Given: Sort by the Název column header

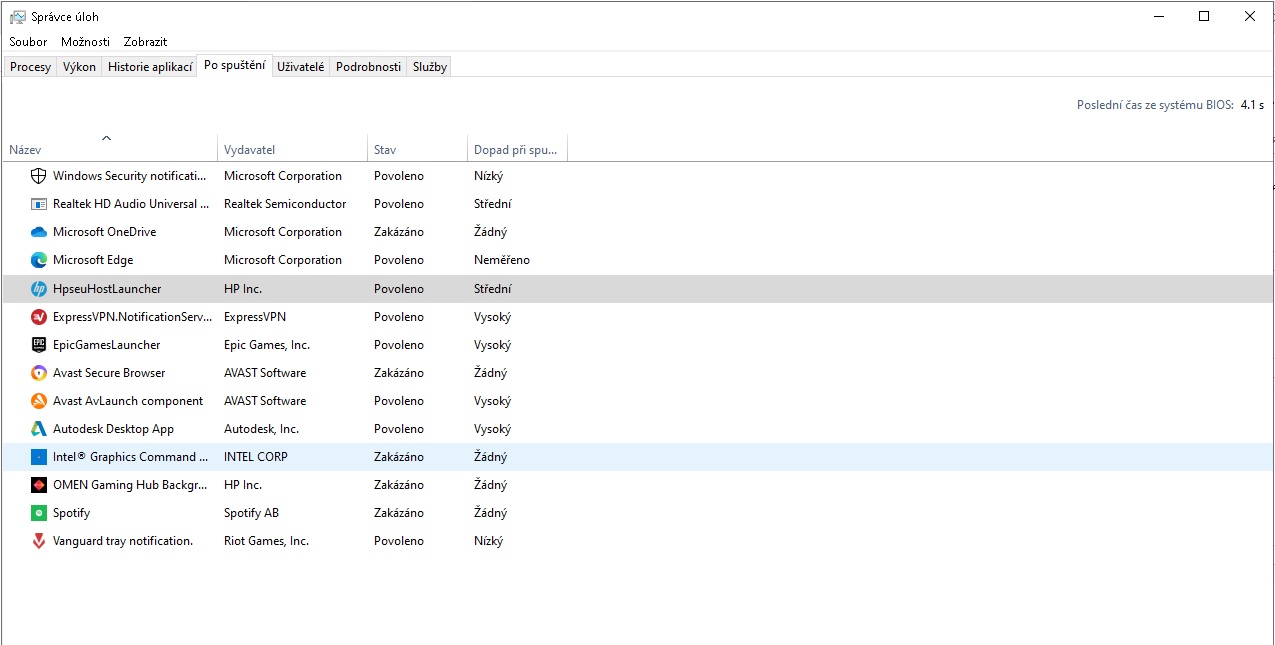Looking at the screenshot, I should 25,150.
